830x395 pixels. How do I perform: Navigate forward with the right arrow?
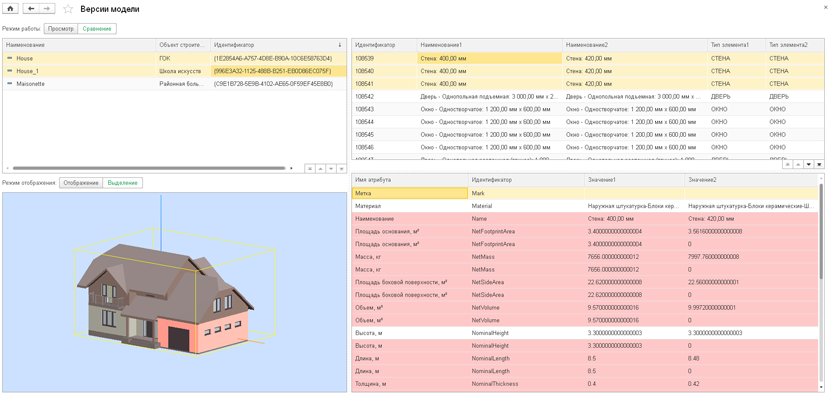point(47,9)
